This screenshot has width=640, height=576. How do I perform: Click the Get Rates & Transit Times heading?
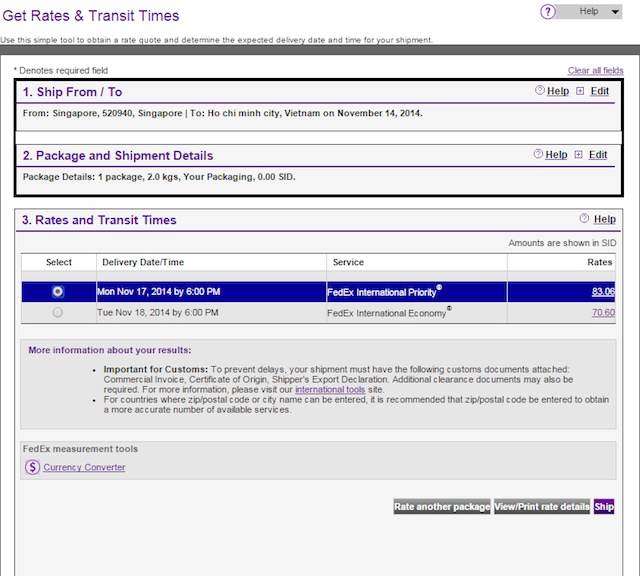[91, 16]
